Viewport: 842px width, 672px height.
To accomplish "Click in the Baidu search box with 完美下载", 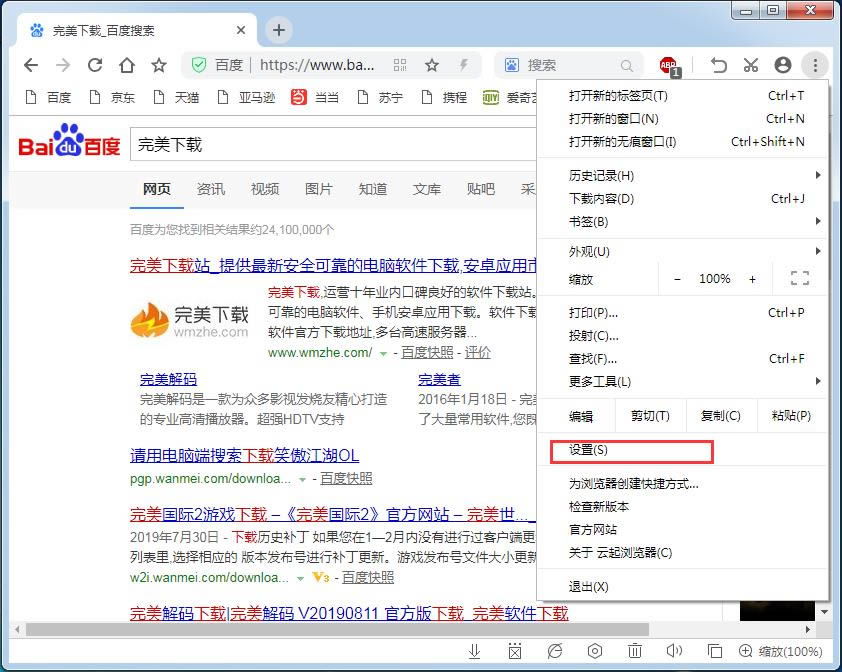I will tap(333, 144).
